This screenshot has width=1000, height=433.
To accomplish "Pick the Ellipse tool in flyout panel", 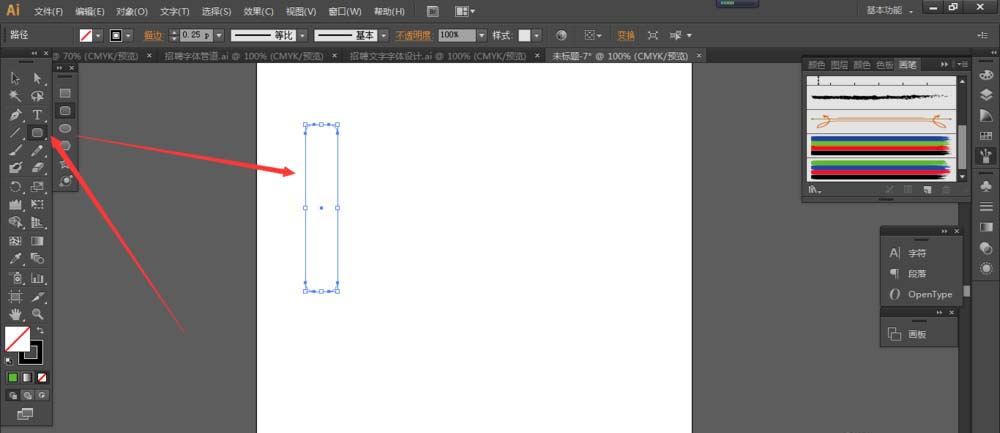I will pos(65,128).
